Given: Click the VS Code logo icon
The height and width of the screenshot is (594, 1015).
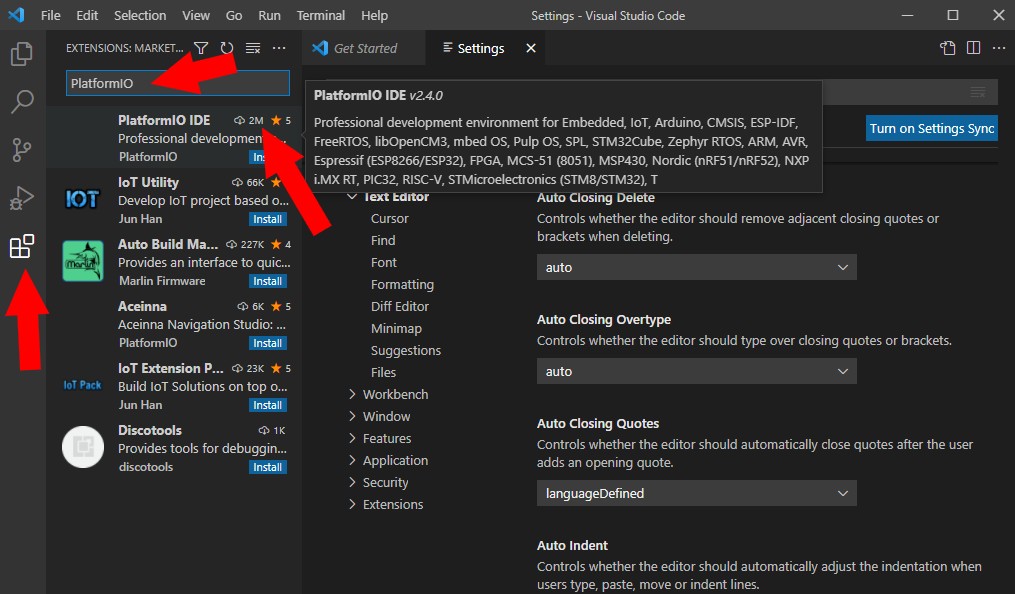Looking at the screenshot, I should click(16, 15).
